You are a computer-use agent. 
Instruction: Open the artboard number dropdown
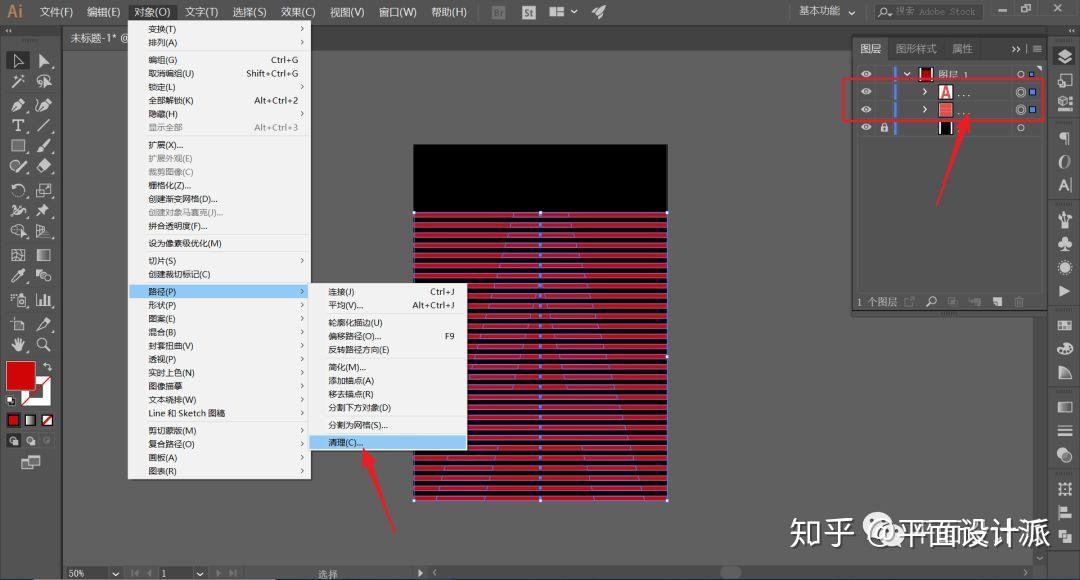pos(199,573)
